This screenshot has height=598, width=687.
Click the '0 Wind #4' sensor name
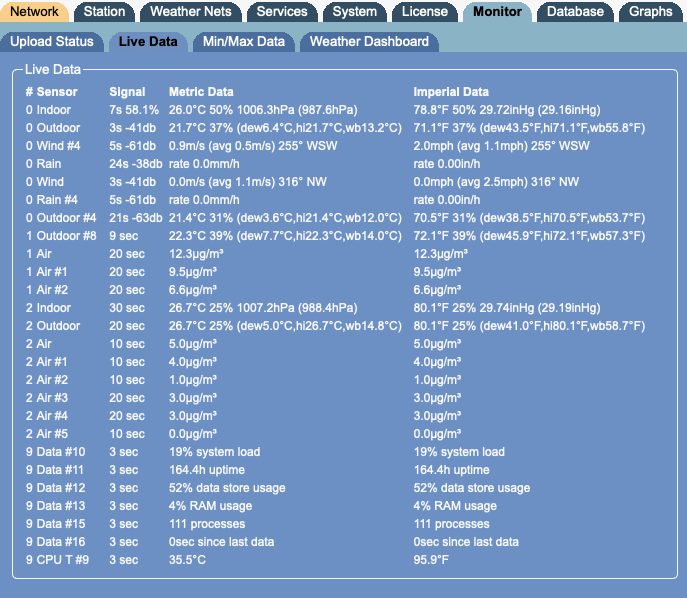(53, 146)
